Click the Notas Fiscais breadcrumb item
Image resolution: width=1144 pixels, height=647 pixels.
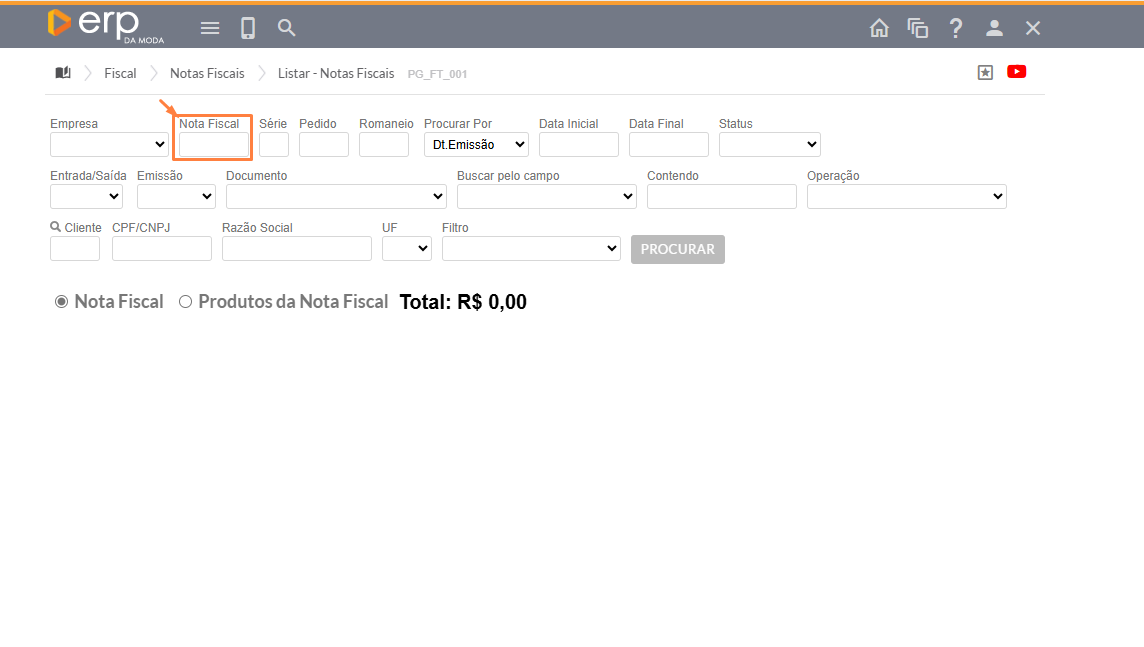[x=207, y=73]
